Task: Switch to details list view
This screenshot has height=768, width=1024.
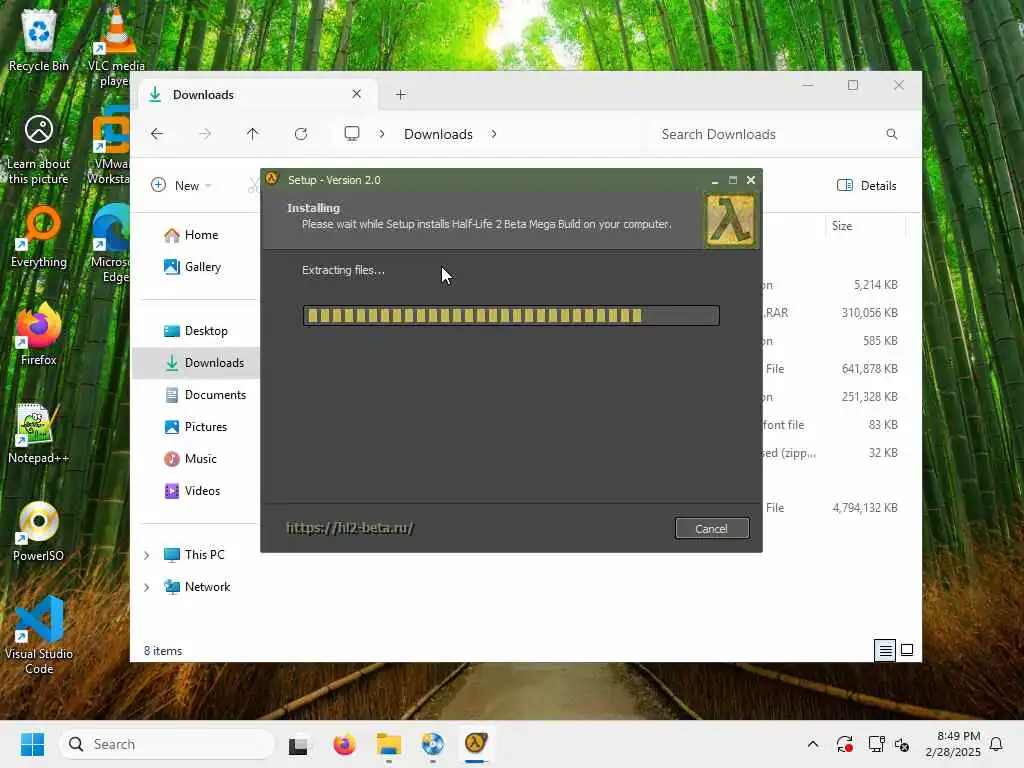Action: click(886, 650)
